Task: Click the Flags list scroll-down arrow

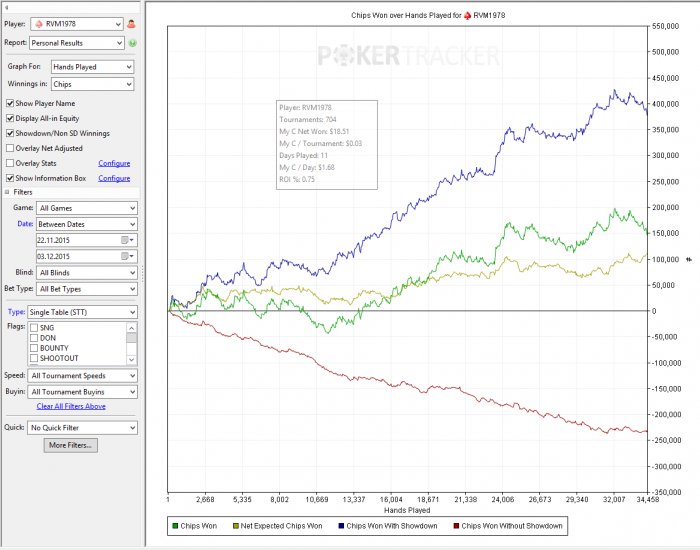Action: click(x=132, y=358)
